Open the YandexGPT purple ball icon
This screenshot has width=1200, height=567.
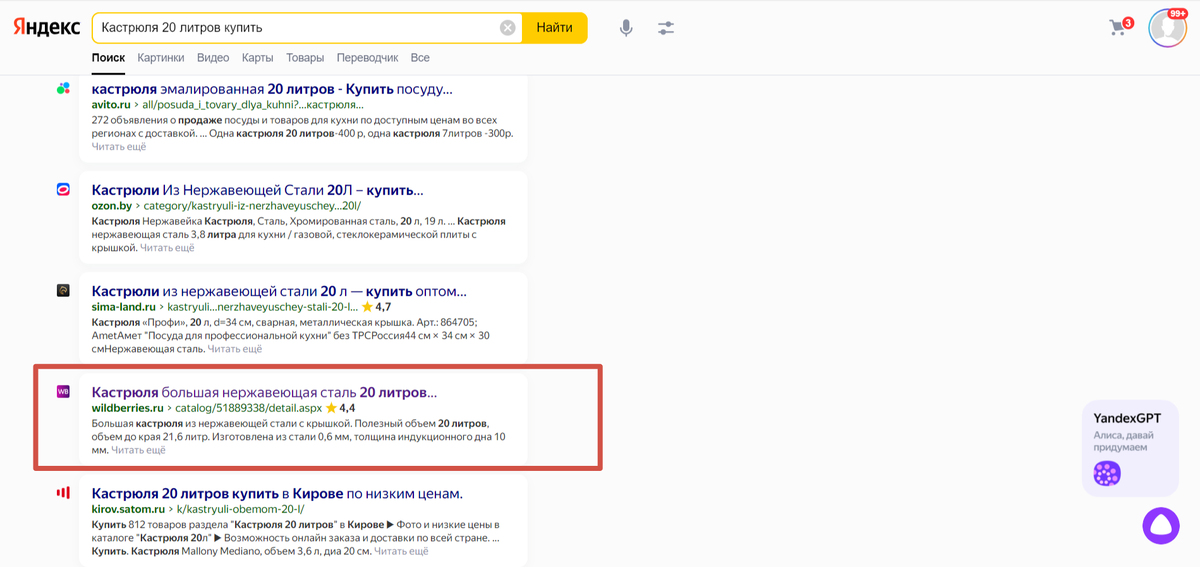(x=1107, y=473)
